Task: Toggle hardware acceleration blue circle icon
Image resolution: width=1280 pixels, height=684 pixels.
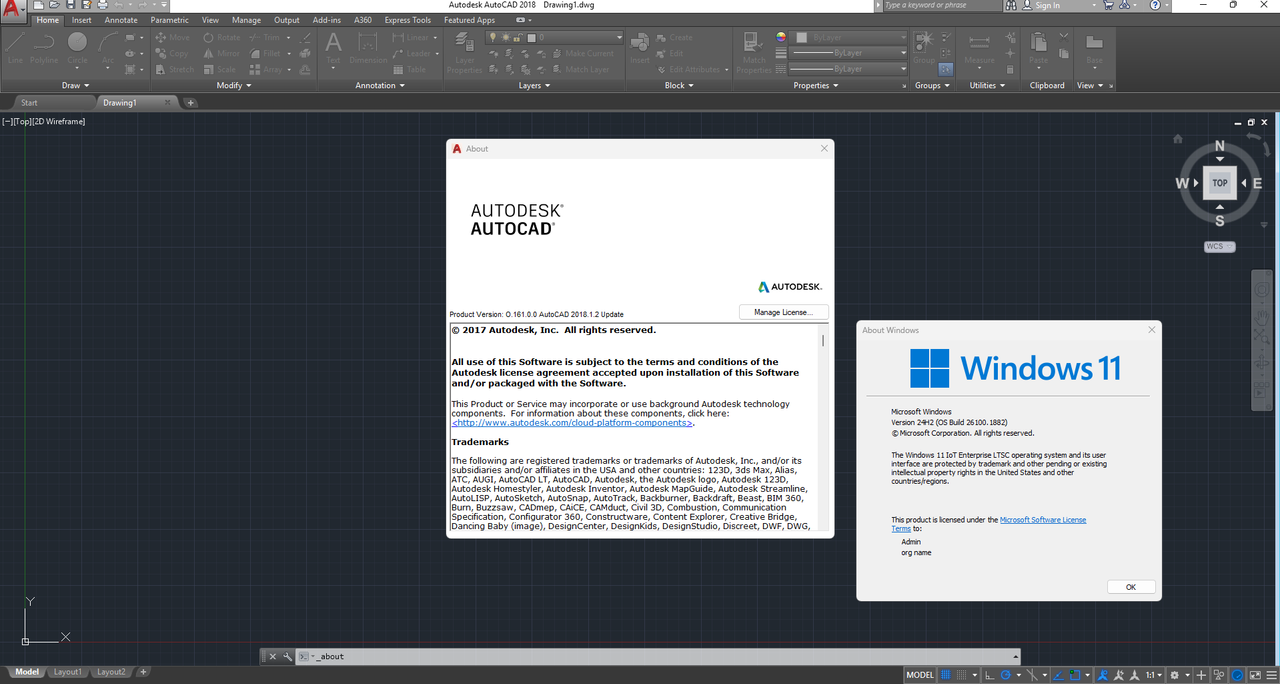Action: 1236,675
